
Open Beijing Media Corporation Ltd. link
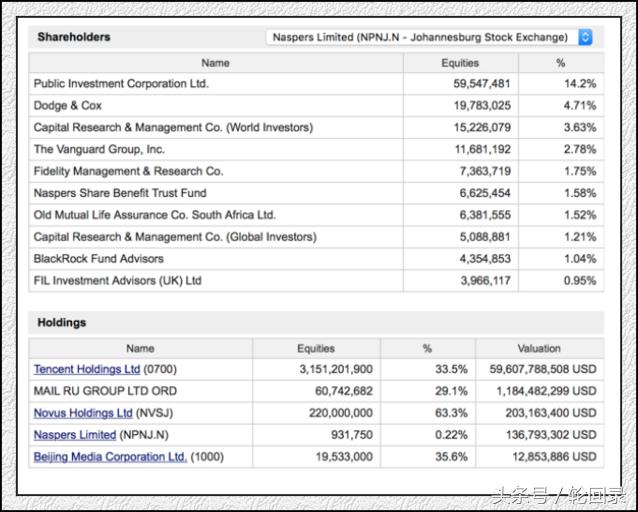(110, 457)
